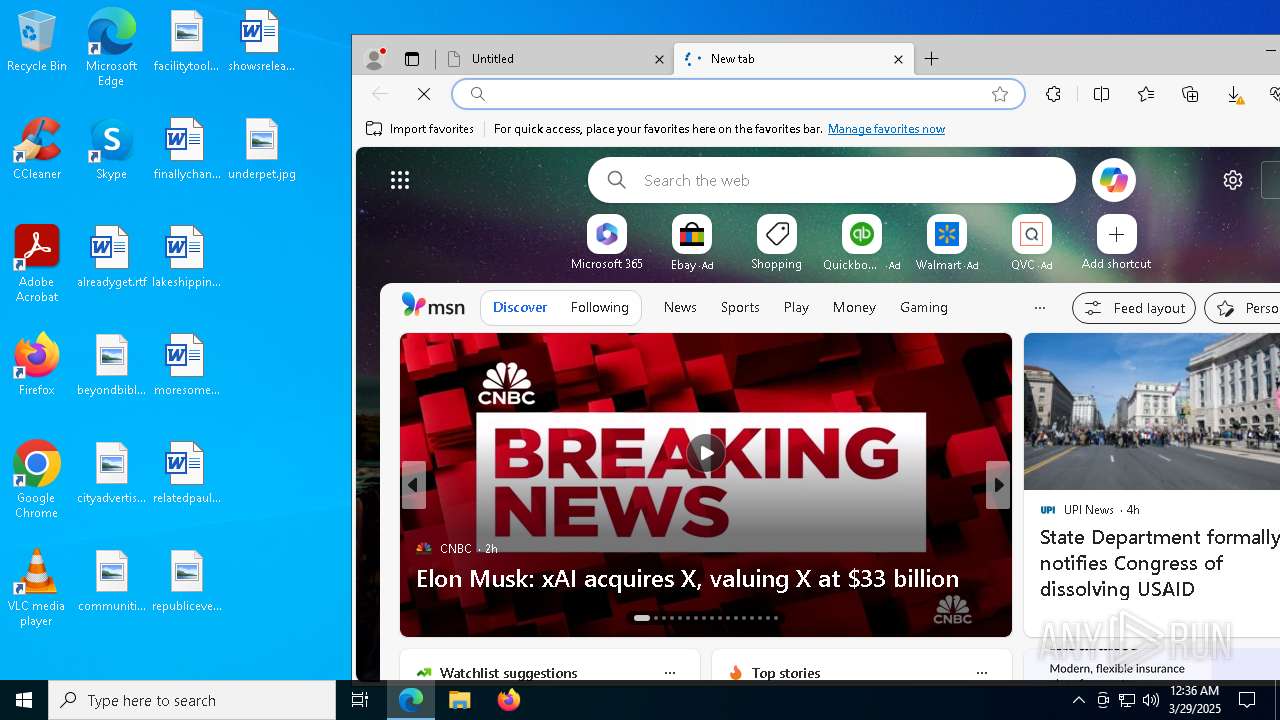Select CCleaner desktop icon
Image resolution: width=1280 pixels, height=720 pixels.
(36, 148)
